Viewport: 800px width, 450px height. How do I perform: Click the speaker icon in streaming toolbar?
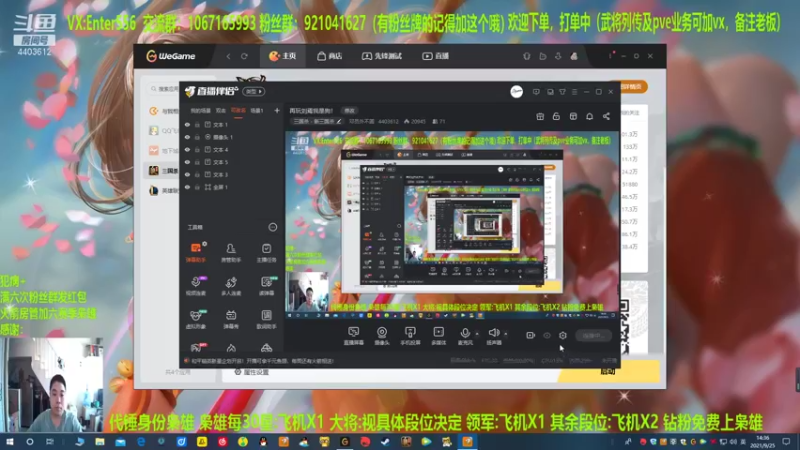click(493, 333)
